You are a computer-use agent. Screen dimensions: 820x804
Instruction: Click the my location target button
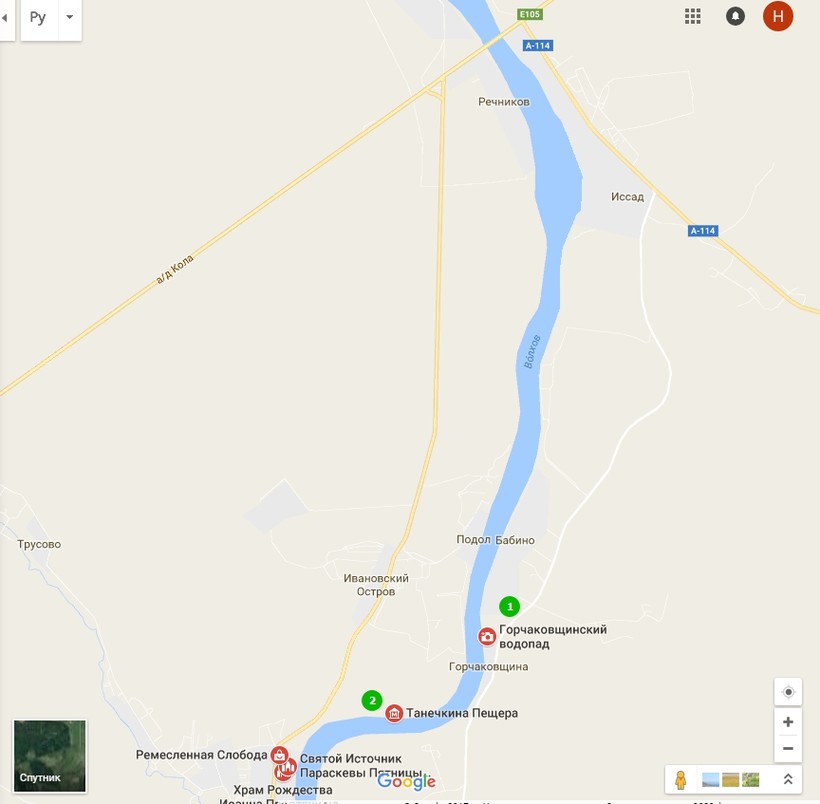[x=788, y=692]
